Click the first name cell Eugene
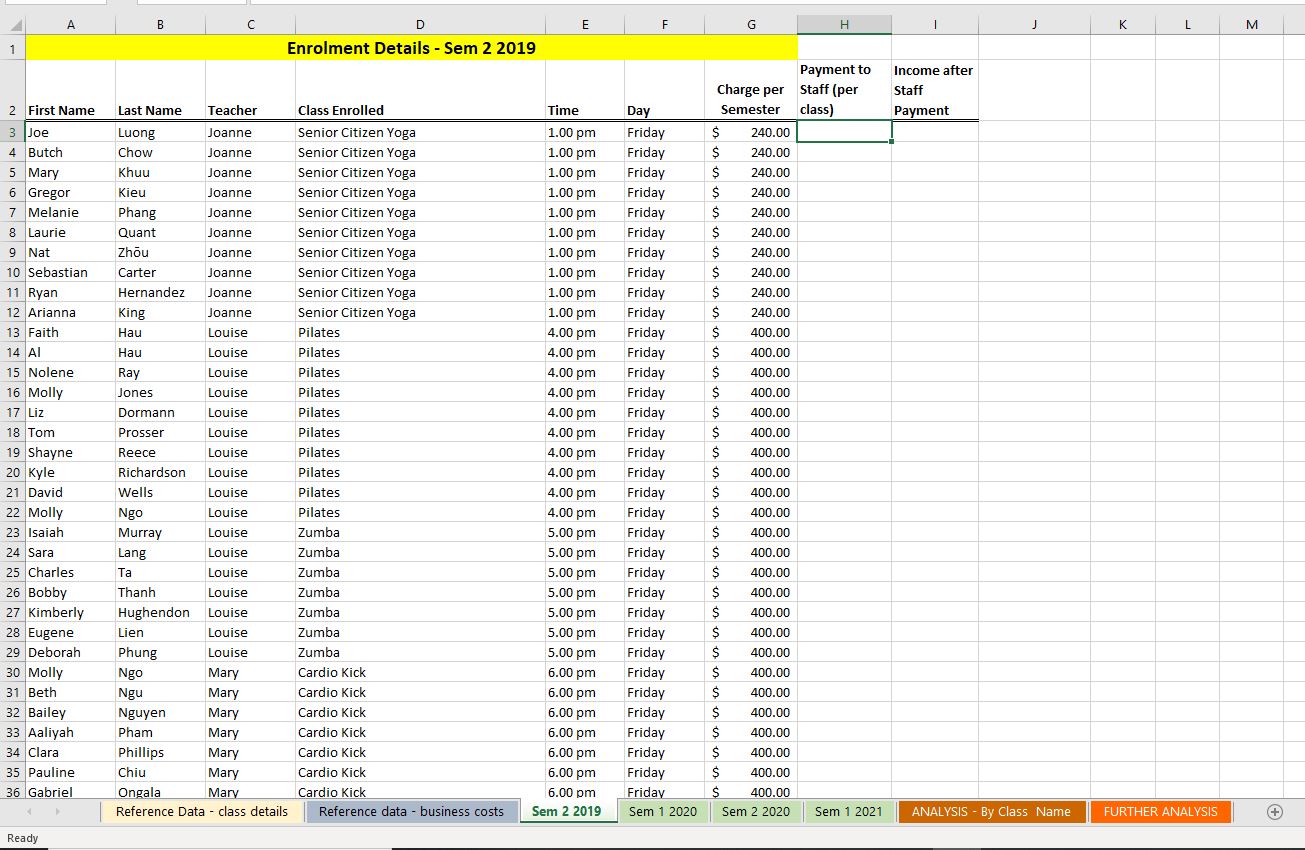Screen dimensions: 1305x850 point(70,632)
